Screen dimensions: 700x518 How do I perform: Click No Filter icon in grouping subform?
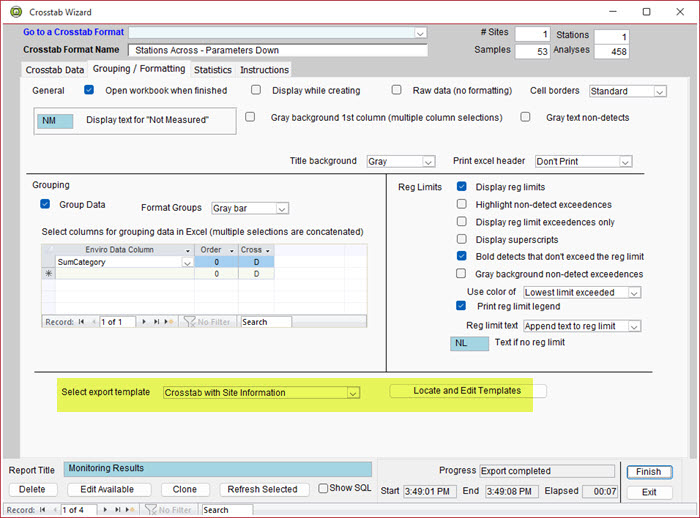(190, 322)
